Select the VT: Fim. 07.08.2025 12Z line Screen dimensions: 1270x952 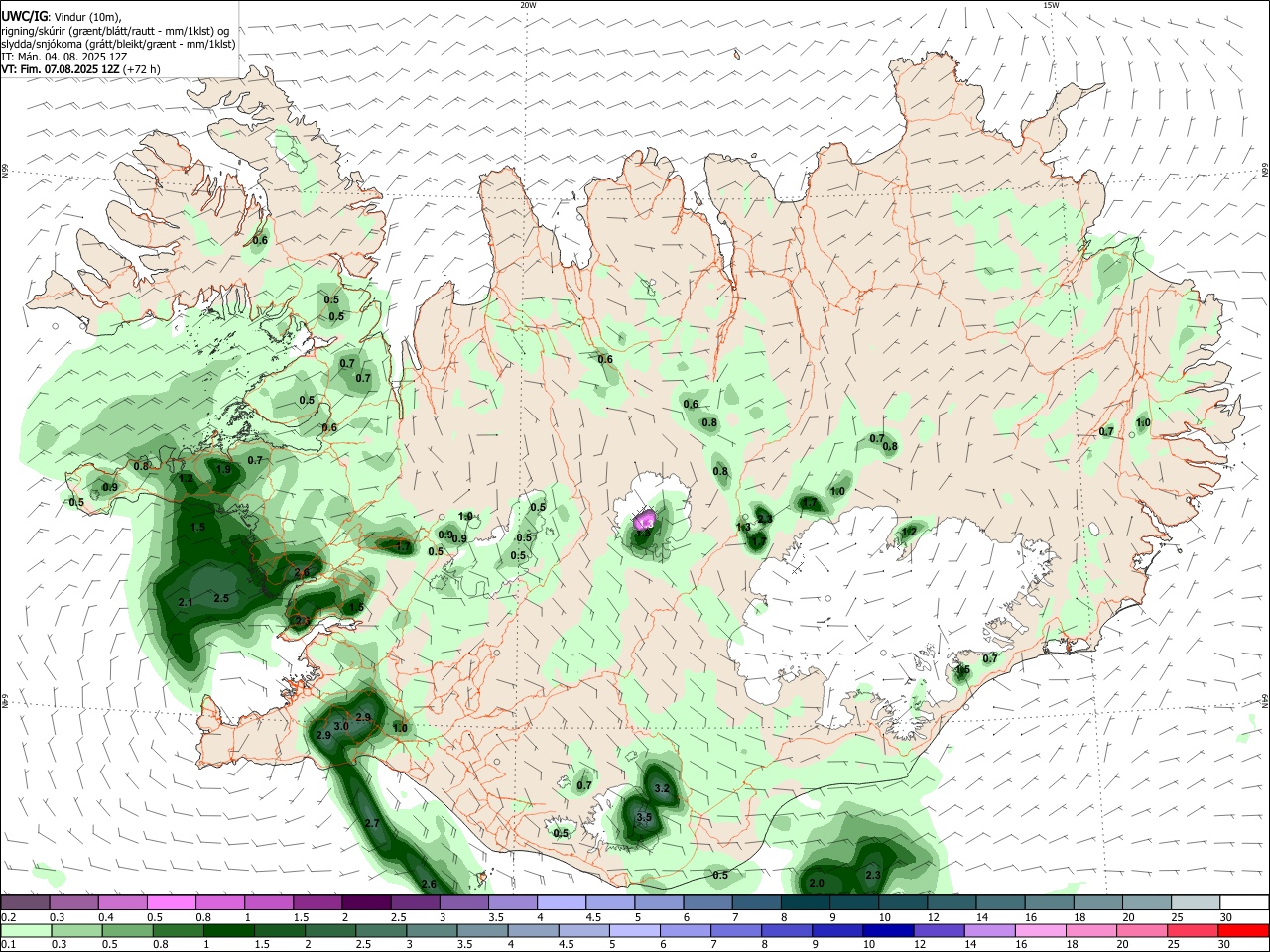[x=80, y=69]
